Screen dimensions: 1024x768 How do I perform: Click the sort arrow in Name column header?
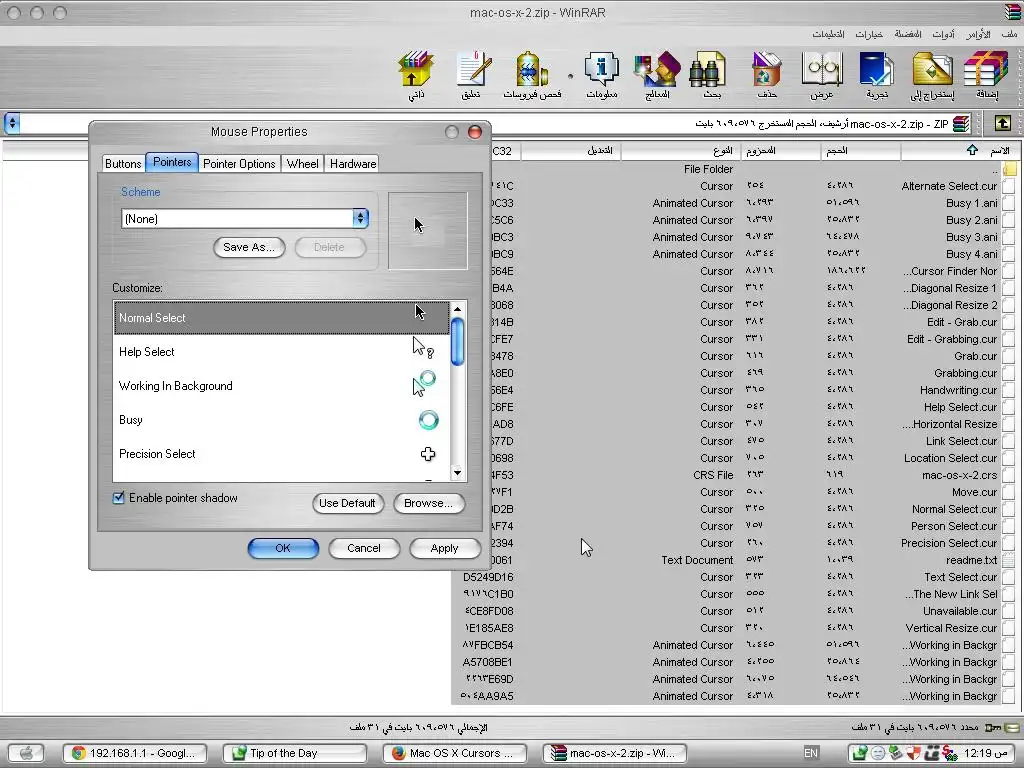[972, 150]
